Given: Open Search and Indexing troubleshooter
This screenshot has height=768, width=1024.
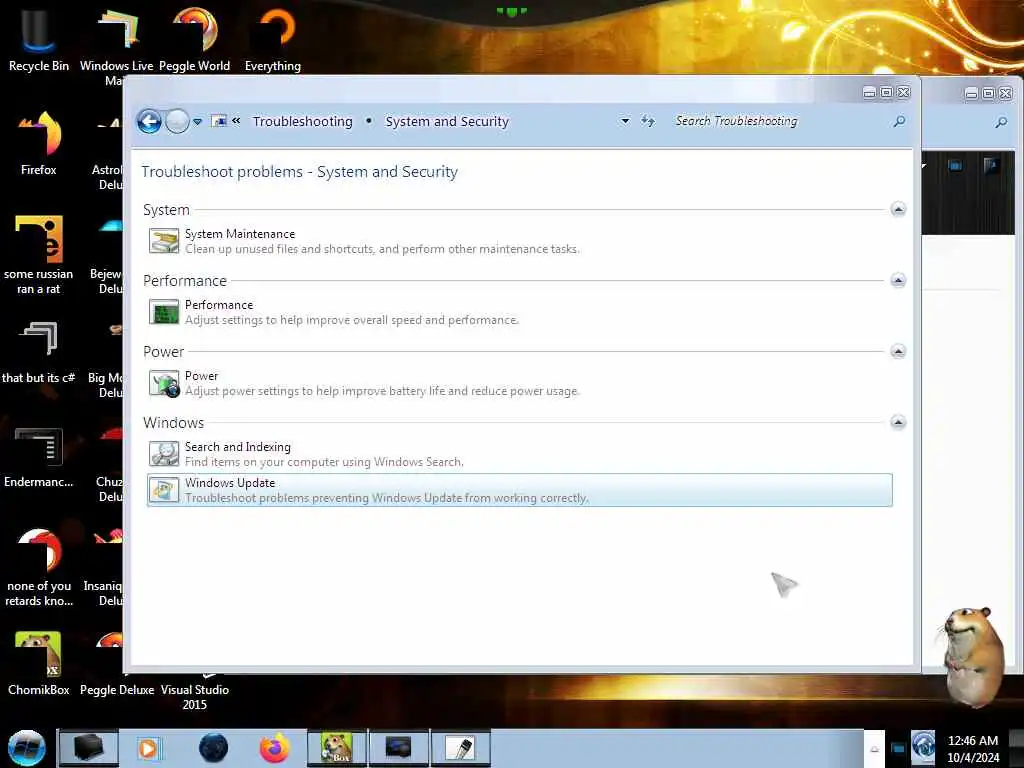Looking at the screenshot, I should tap(238, 447).
